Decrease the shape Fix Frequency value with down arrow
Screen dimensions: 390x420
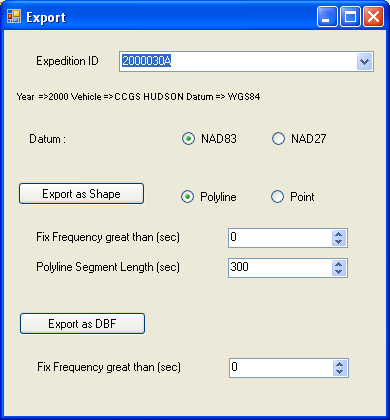coord(339,242)
